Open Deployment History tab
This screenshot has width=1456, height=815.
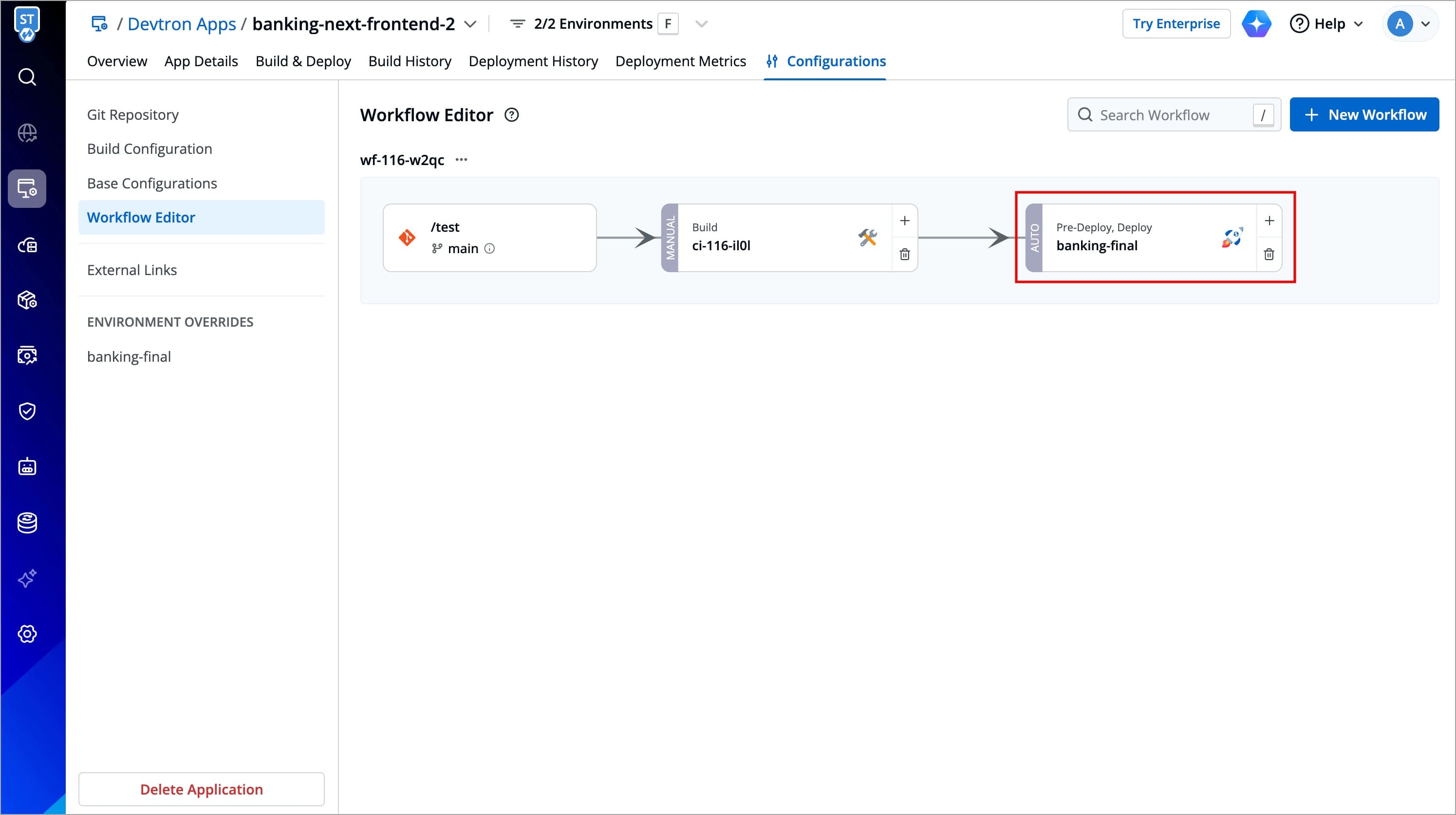pyautogui.click(x=533, y=61)
